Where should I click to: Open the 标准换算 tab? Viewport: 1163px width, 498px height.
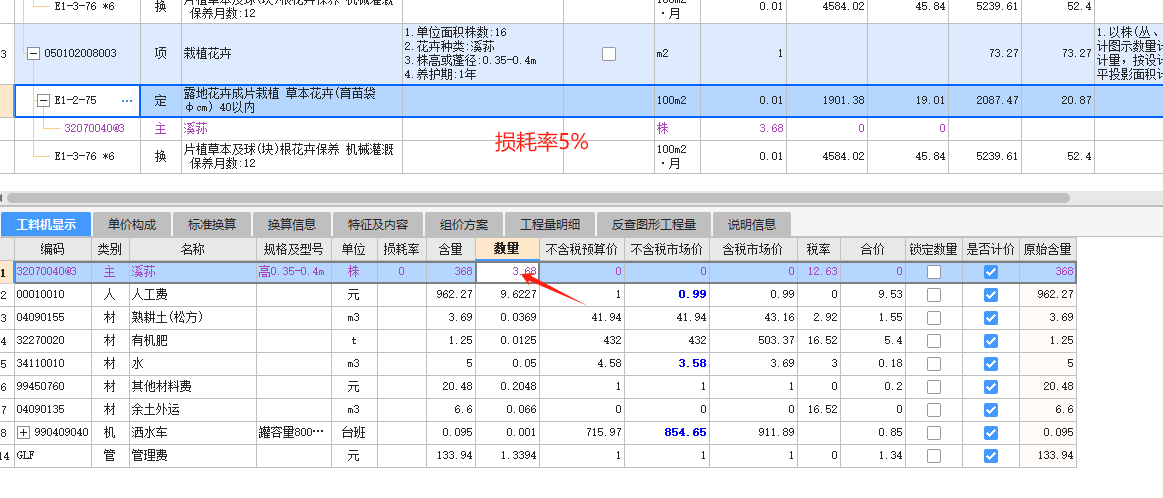click(x=211, y=224)
